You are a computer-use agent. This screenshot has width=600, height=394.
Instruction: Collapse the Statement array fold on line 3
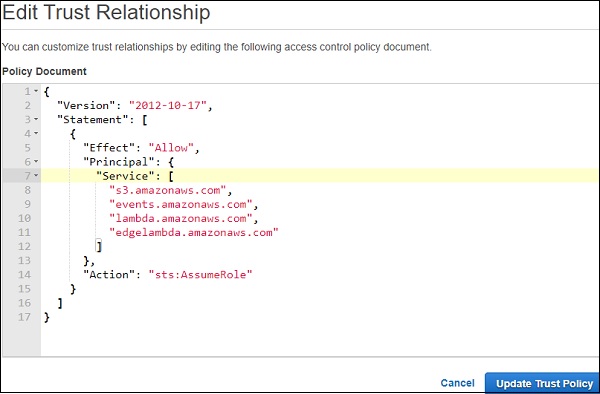point(36,119)
